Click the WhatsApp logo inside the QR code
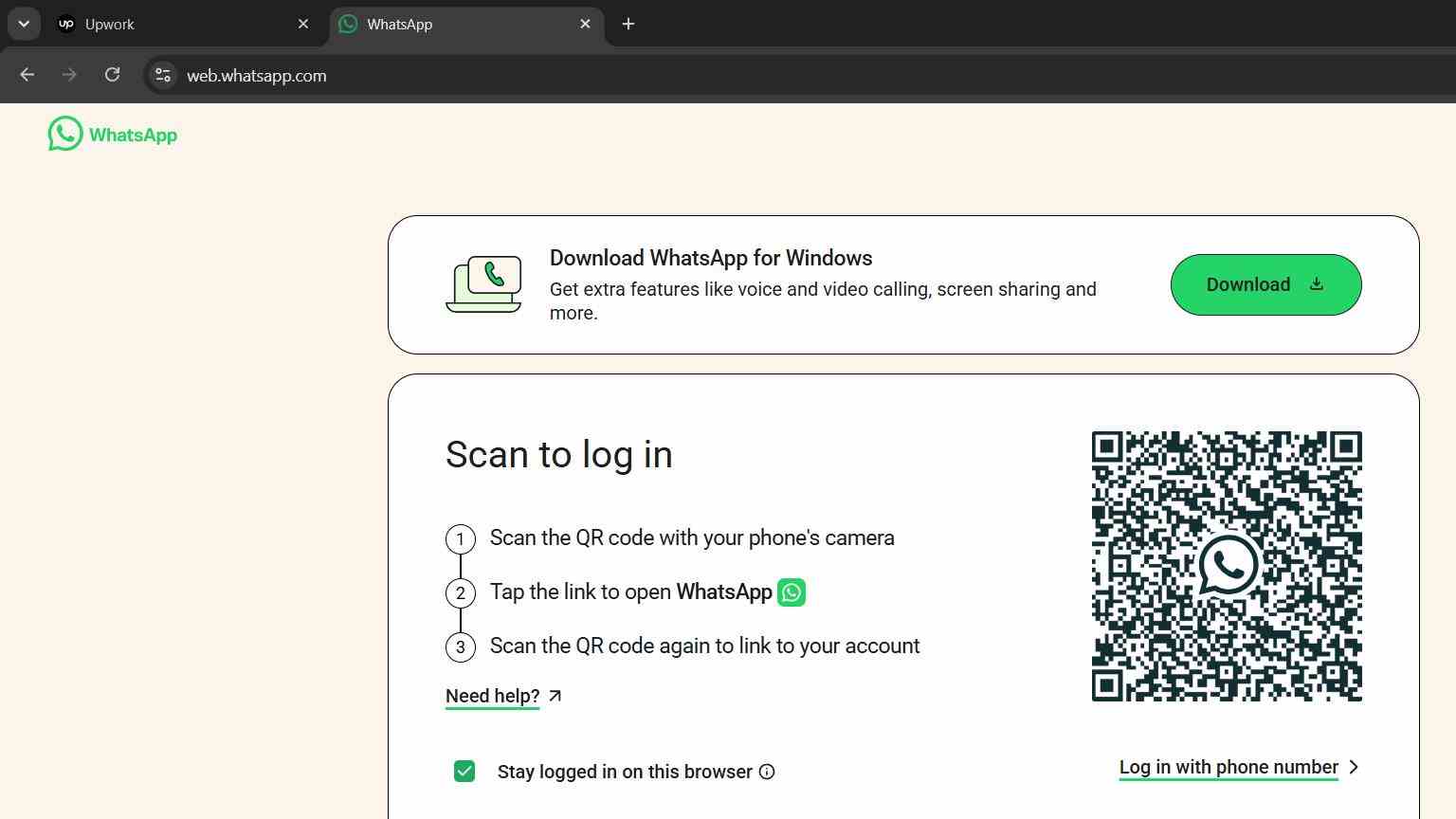The image size is (1456, 819). 1228,565
